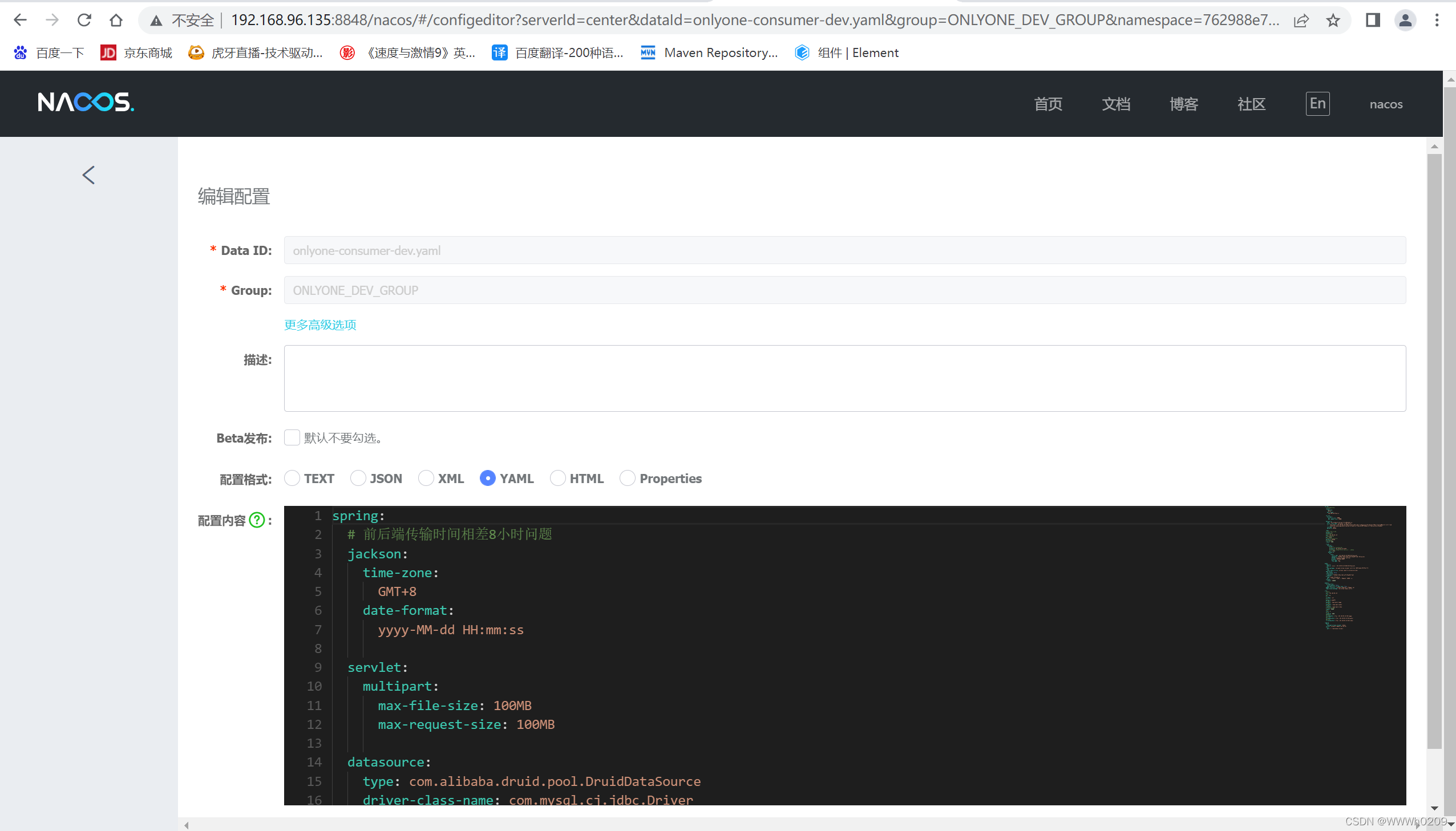Share page via the share icon
1456x831 pixels.
click(1301, 21)
